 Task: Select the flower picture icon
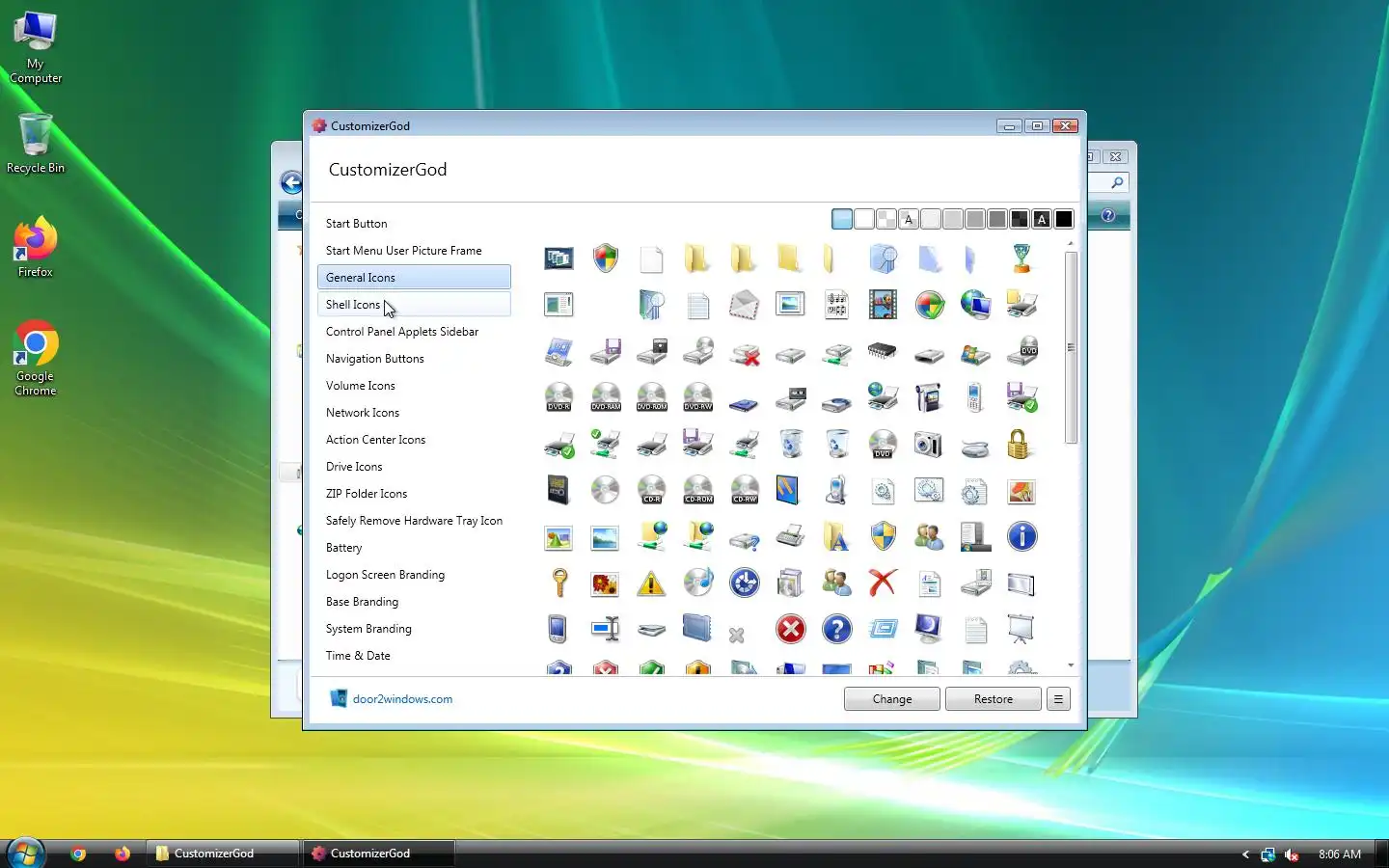(606, 583)
